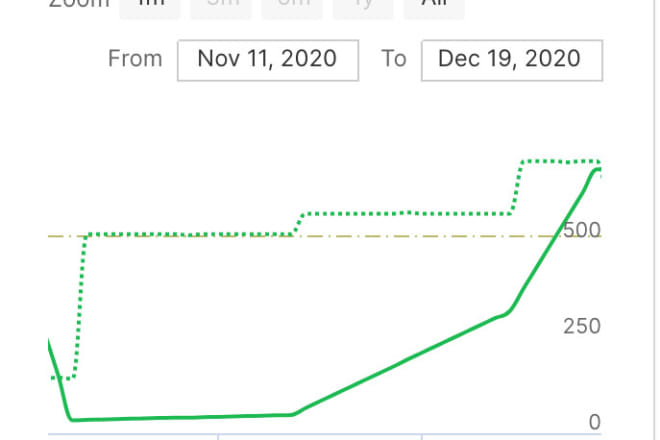Click the solid green line's lowest point near zero
This screenshot has width=660, height=440.
[72, 419]
